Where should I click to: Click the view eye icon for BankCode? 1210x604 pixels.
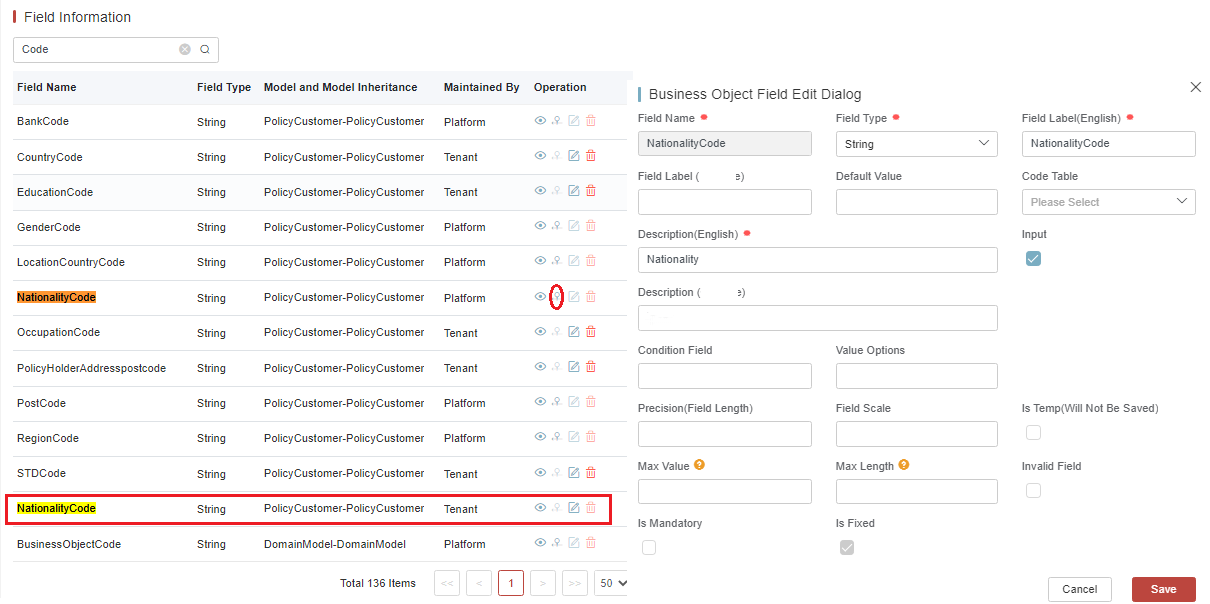540,121
